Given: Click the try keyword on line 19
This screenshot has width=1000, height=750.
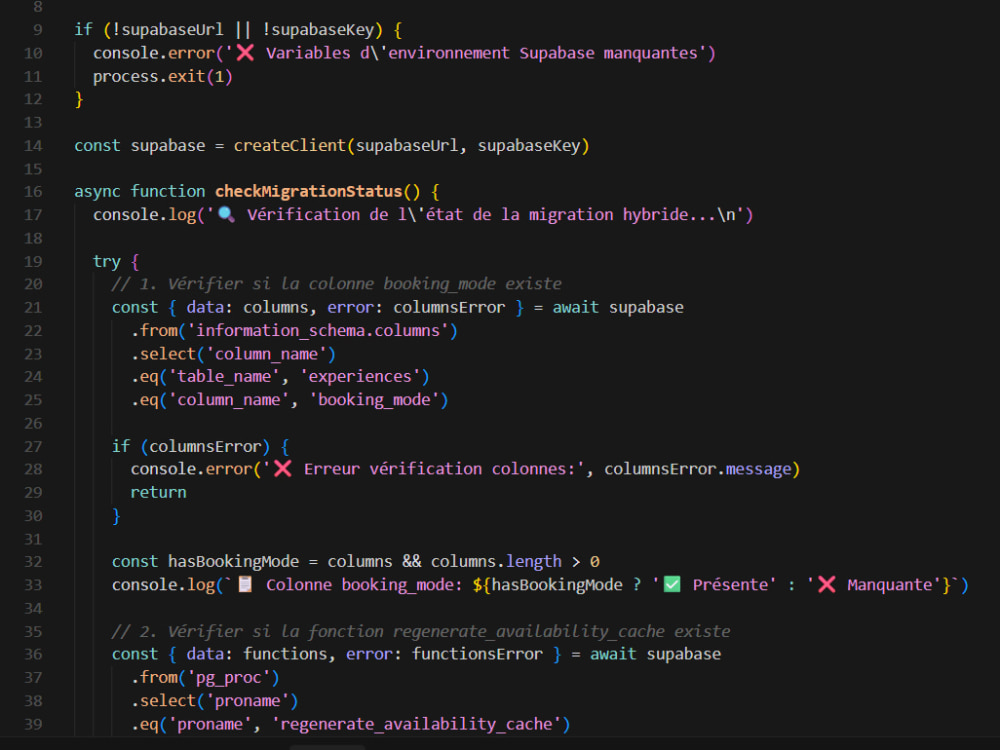Looking at the screenshot, I should (x=107, y=261).
